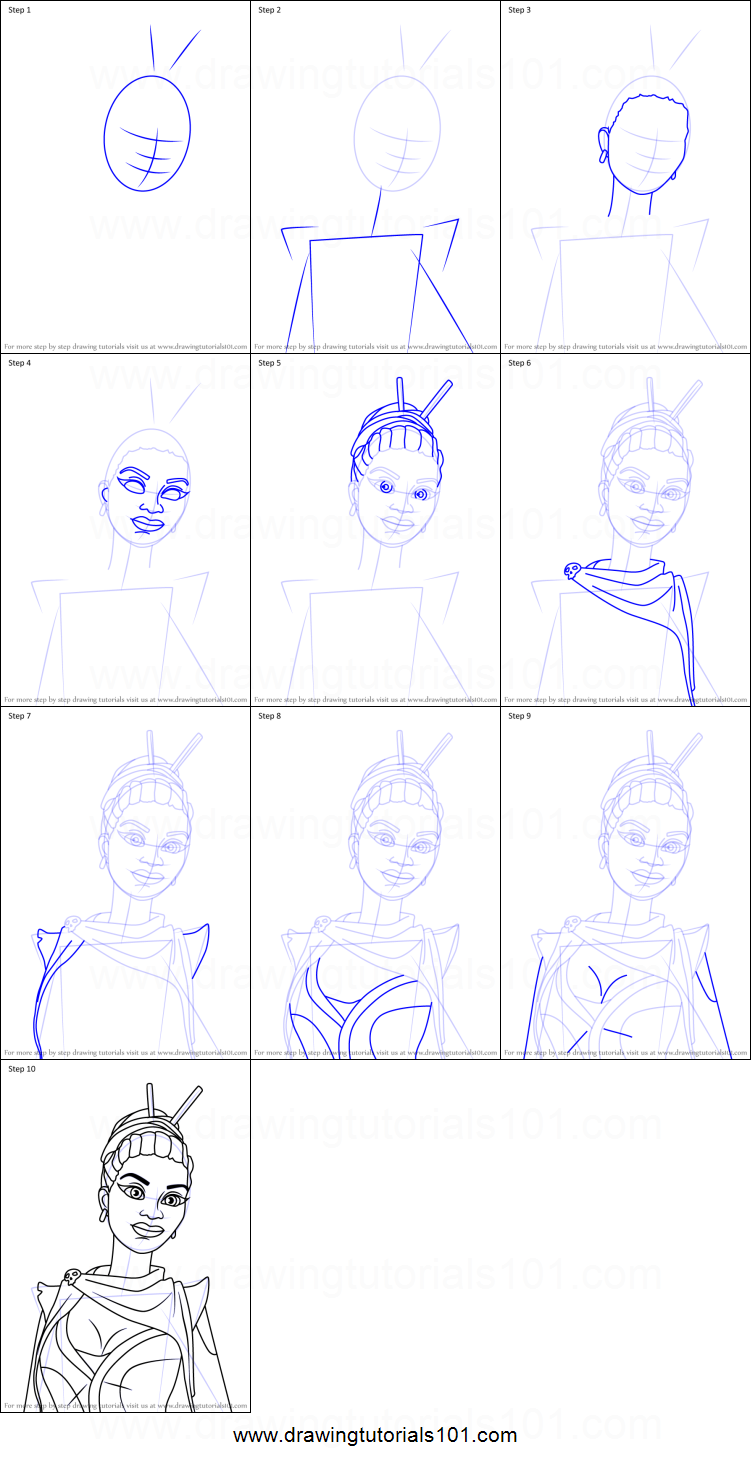Click the 'Step 7' label
751x1463 pixels.
point(20,716)
